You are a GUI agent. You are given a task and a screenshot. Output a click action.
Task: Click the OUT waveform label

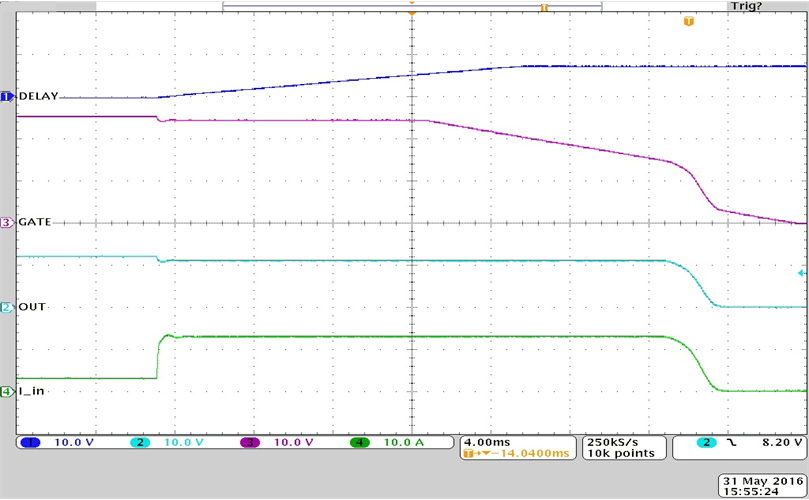(32, 307)
